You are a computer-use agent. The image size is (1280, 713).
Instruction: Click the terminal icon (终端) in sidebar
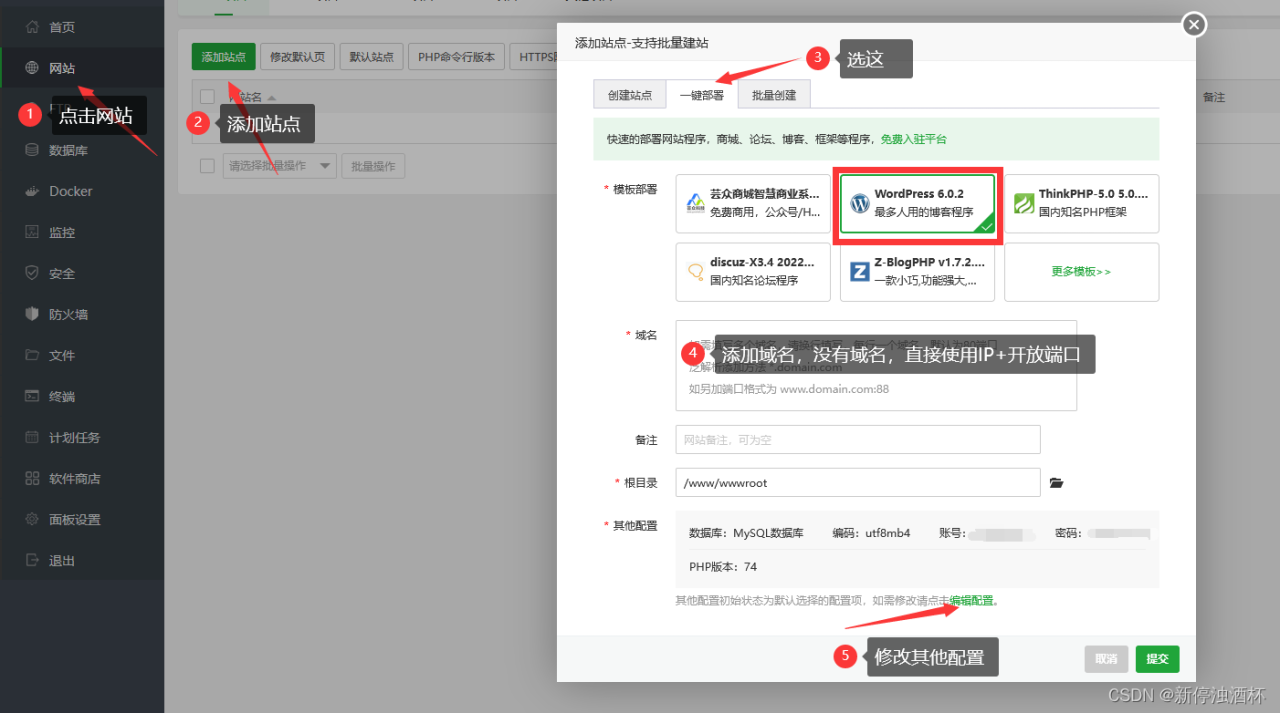32,396
